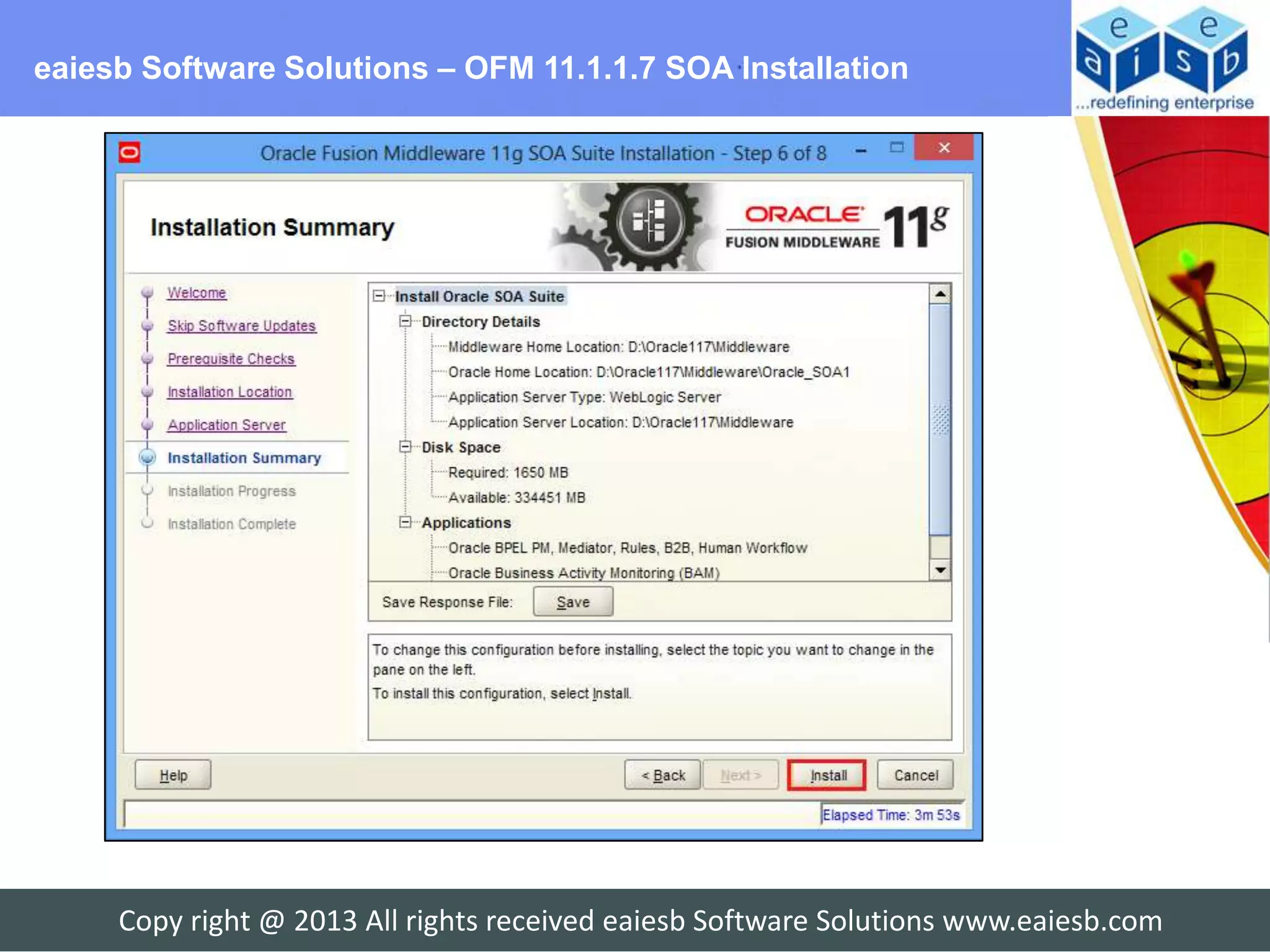Click the Welcome step bullet icon
The image size is (1270, 952).
pos(148,292)
